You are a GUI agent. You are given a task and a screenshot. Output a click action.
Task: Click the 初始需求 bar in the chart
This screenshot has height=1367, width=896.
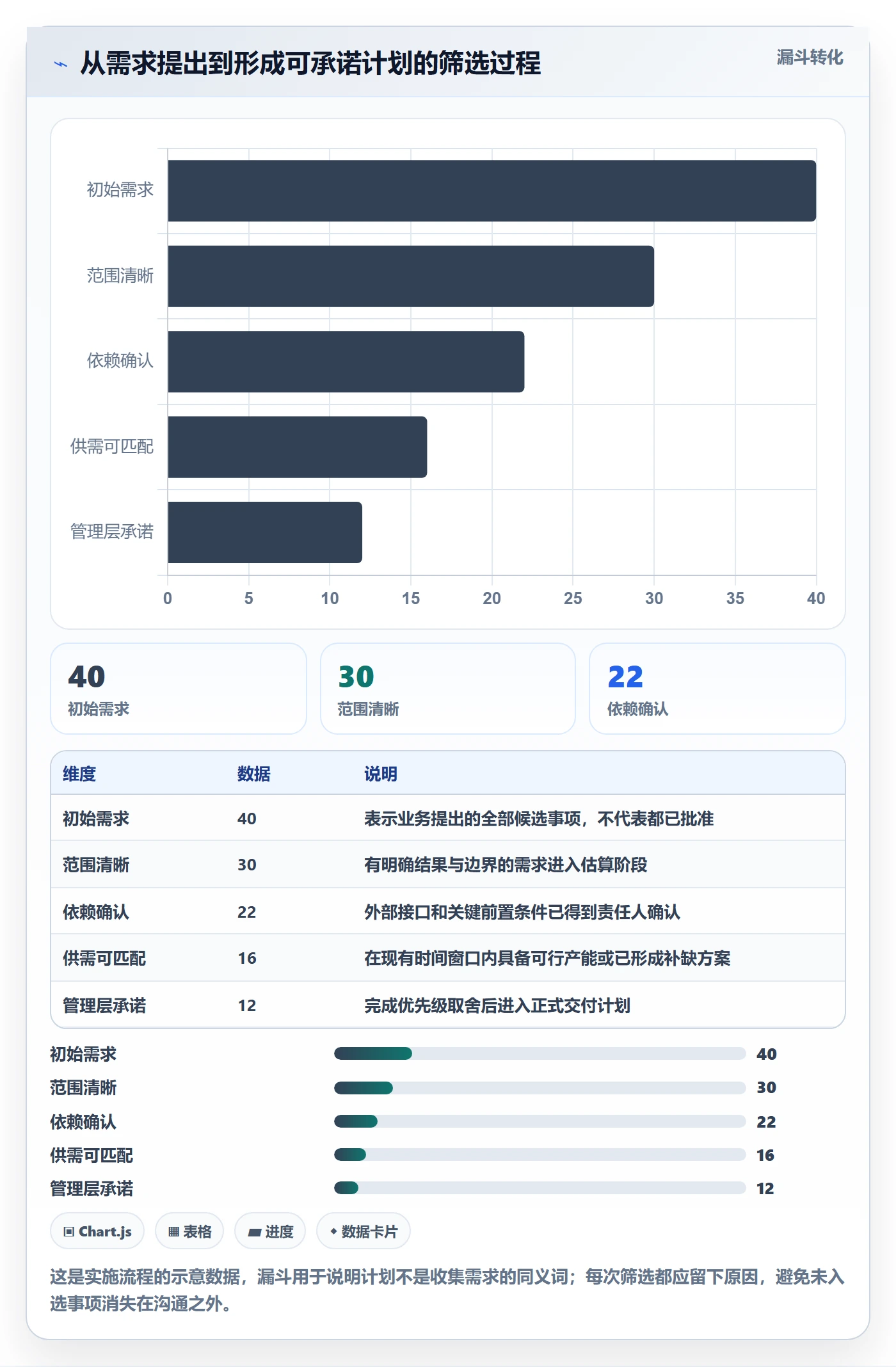tap(492, 191)
